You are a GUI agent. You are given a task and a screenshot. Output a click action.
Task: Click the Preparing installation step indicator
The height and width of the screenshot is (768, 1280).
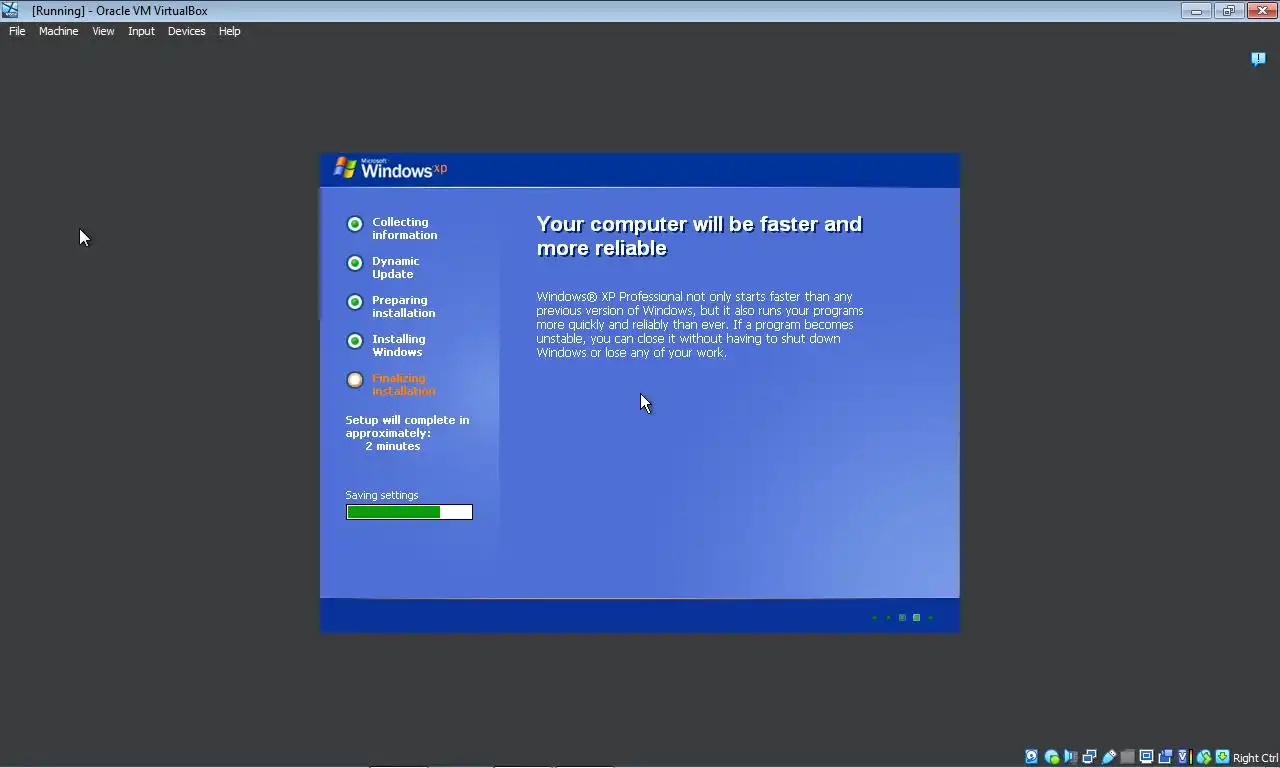click(354, 302)
